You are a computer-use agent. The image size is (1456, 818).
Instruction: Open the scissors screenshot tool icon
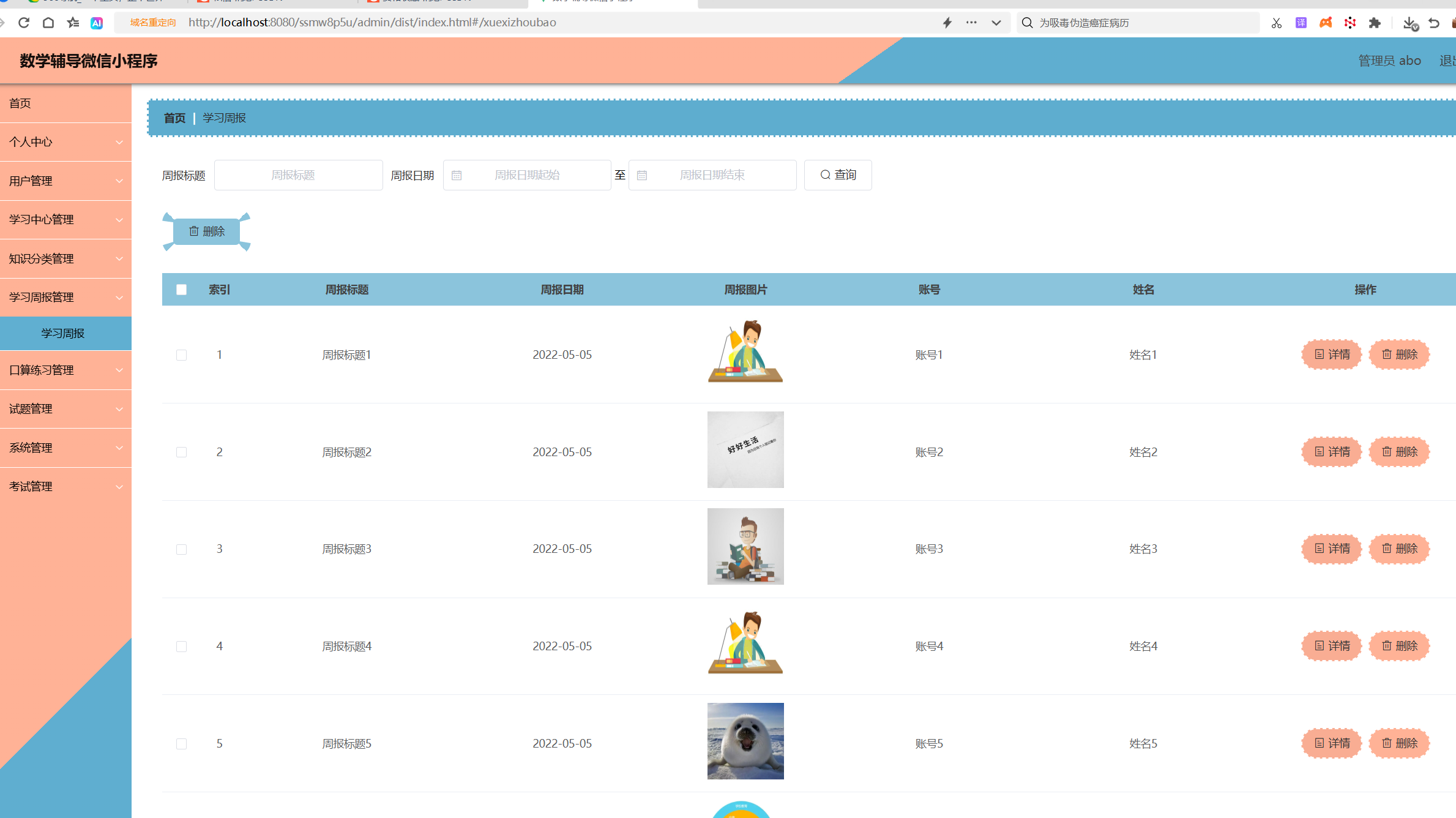click(1276, 23)
